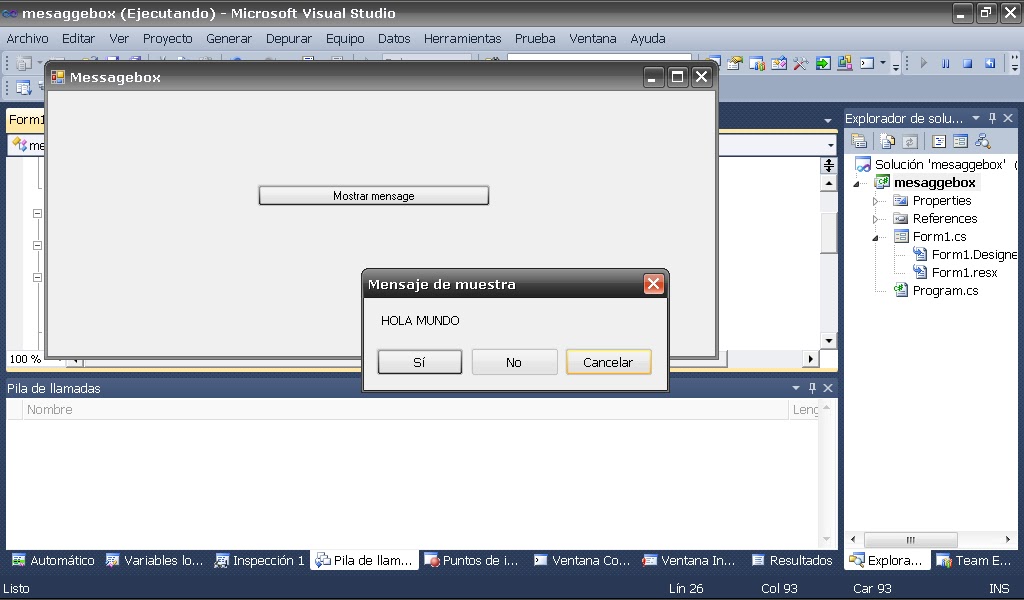
Task: Click the Show All Files icon
Action: tap(888, 141)
